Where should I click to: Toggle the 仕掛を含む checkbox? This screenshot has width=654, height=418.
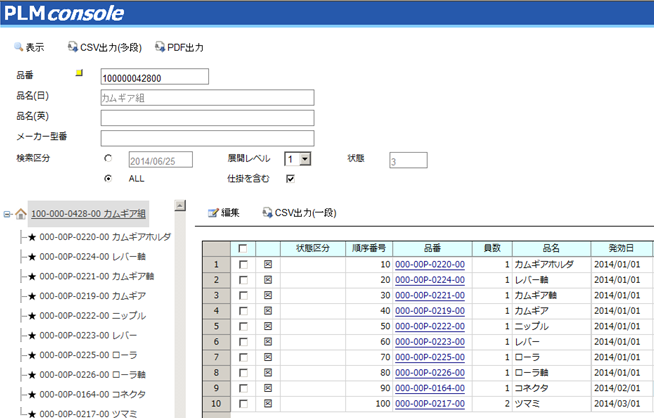pyautogui.click(x=290, y=178)
